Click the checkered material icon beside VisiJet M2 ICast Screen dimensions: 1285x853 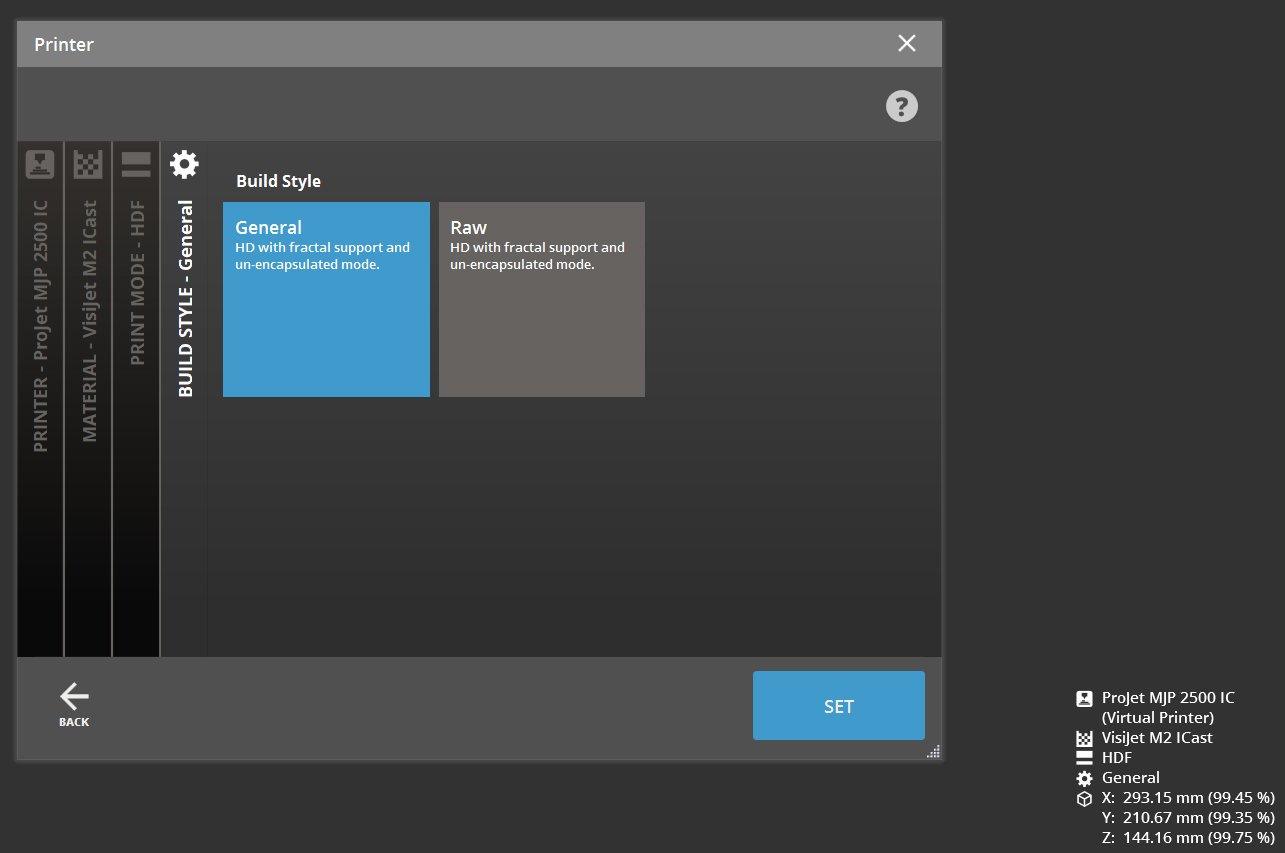click(1084, 739)
